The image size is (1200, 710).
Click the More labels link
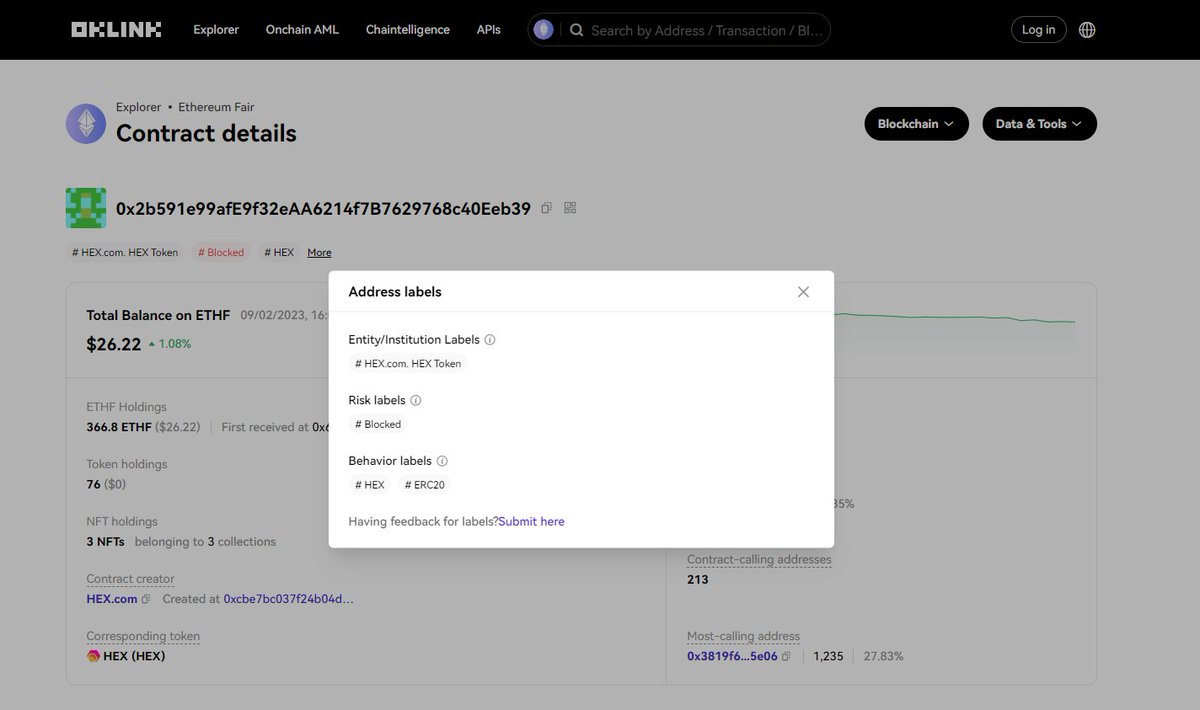pos(319,253)
